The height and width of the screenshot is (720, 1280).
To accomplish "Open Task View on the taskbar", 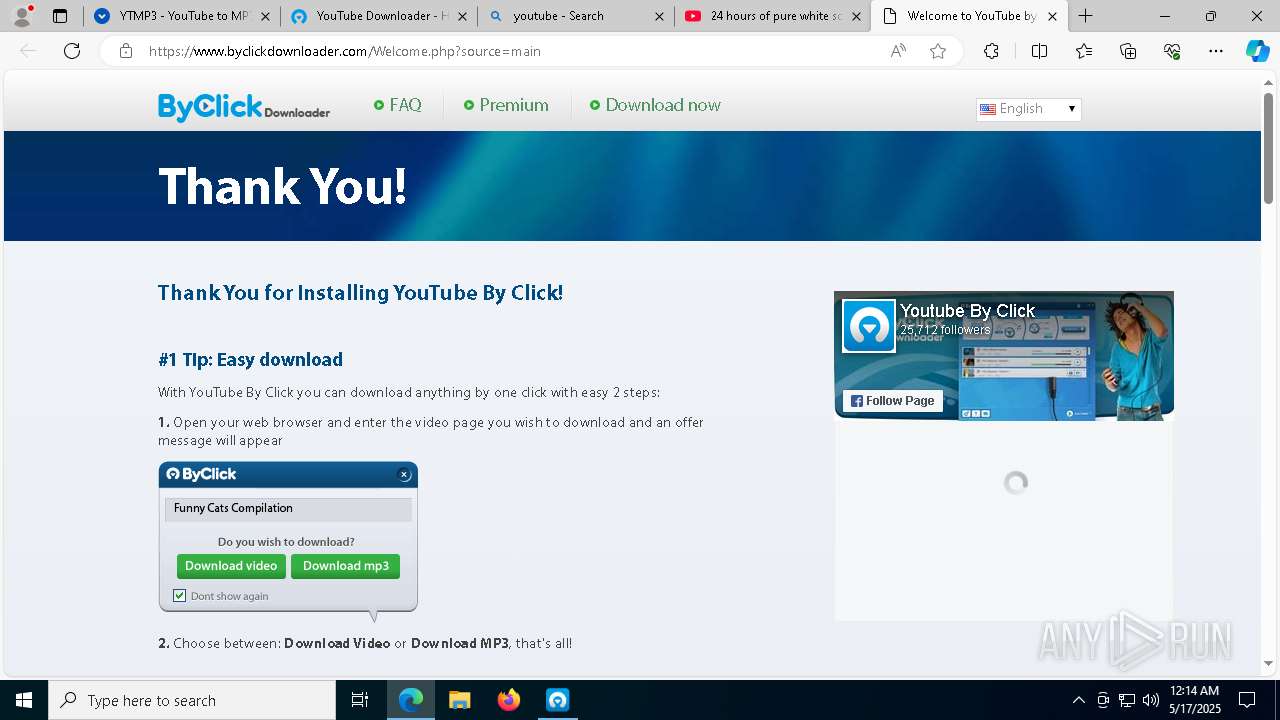I will pyautogui.click(x=360, y=700).
